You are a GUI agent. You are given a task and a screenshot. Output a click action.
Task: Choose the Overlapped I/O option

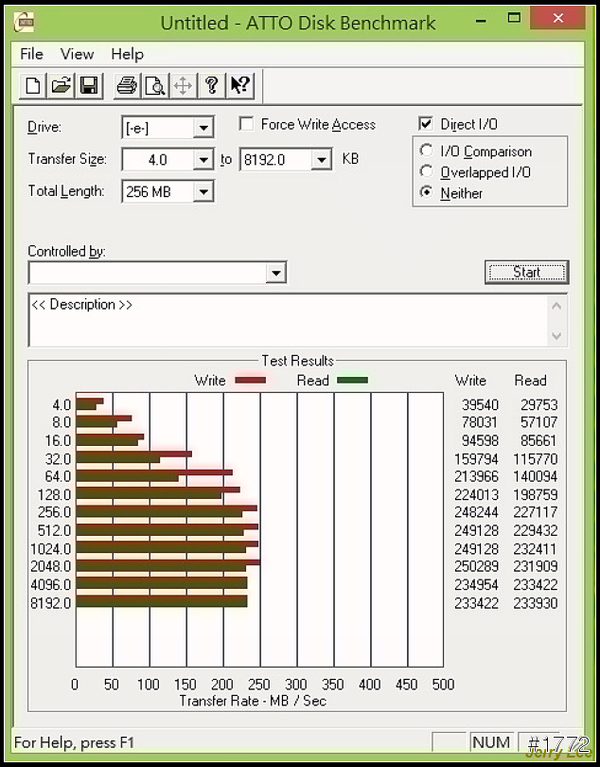[x=427, y=173]
